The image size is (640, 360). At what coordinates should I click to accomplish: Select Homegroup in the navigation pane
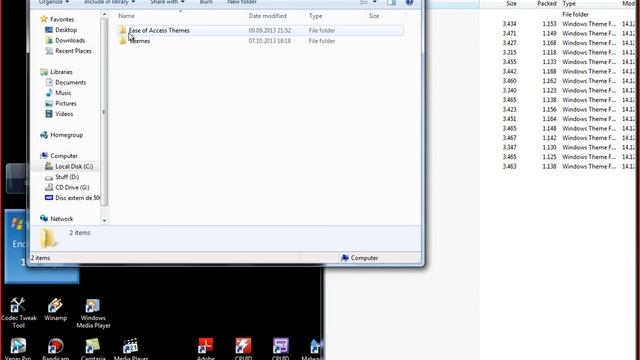[66, 135]
